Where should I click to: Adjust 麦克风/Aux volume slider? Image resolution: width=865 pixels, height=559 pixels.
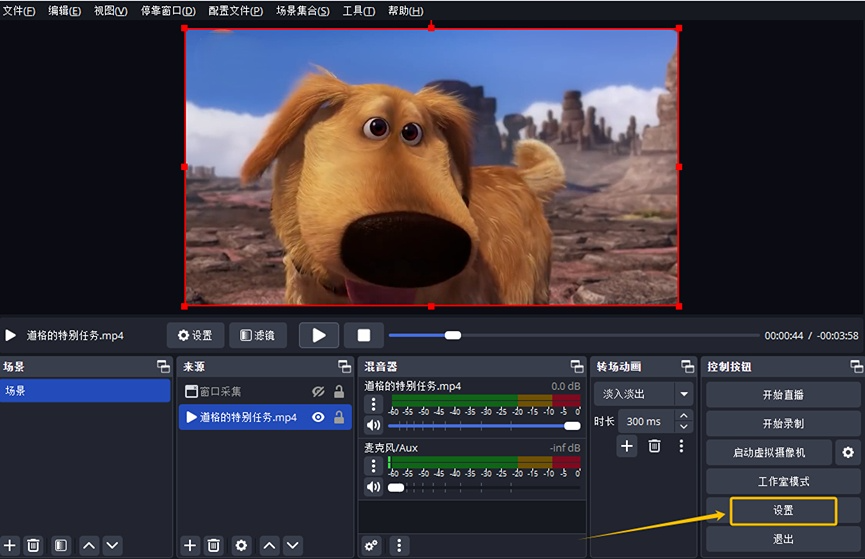484,487
